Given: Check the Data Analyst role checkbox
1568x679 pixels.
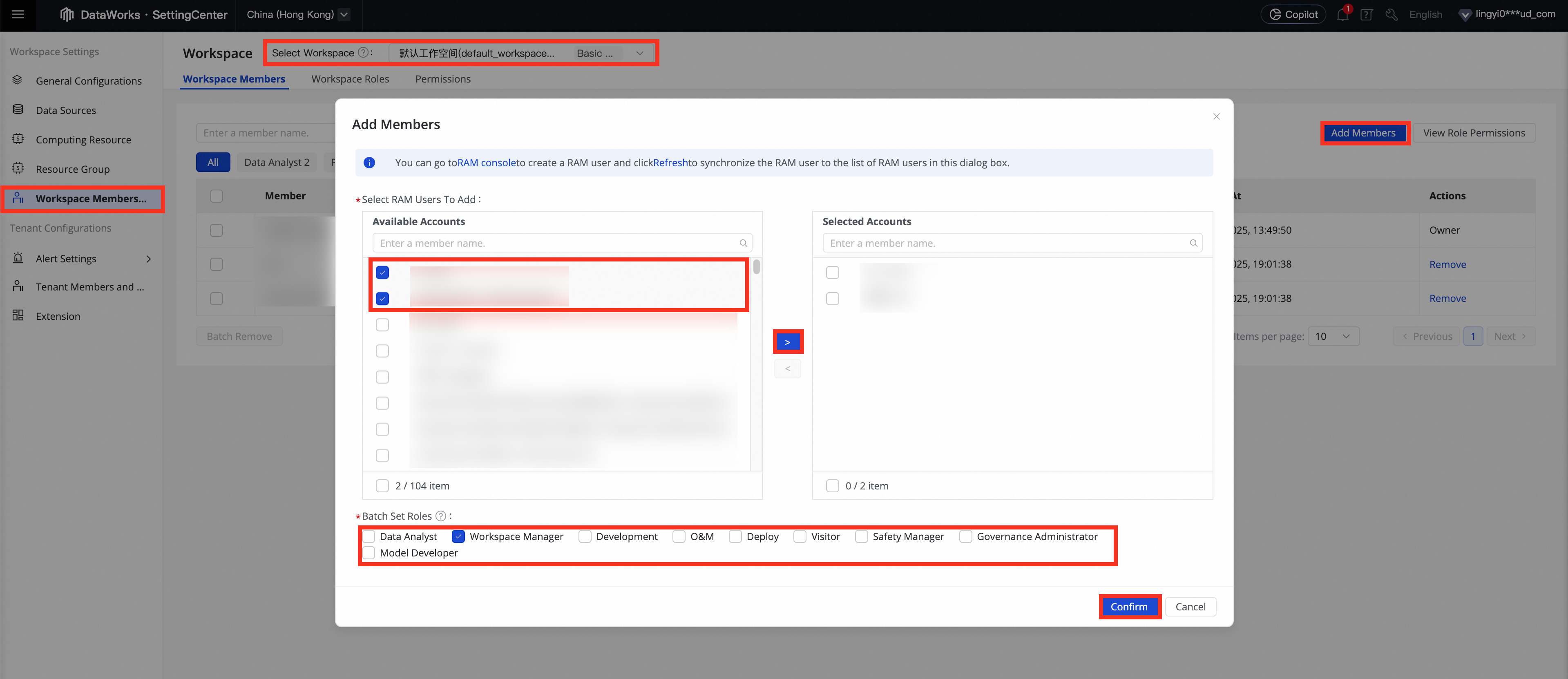Looking at the screenshot, I should pos(369,536).
